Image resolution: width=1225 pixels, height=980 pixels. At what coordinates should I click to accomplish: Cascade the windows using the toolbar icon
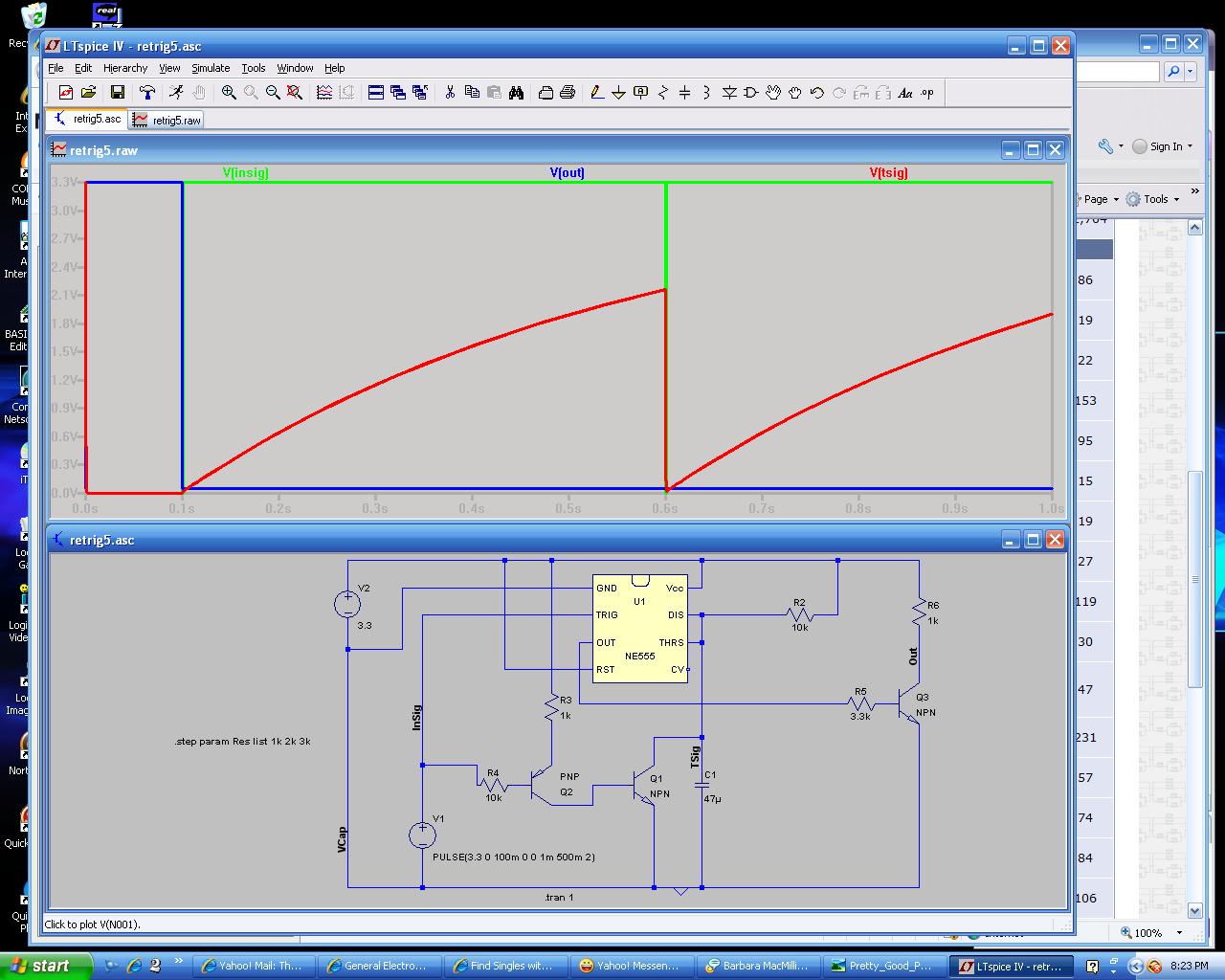point(397,93)
